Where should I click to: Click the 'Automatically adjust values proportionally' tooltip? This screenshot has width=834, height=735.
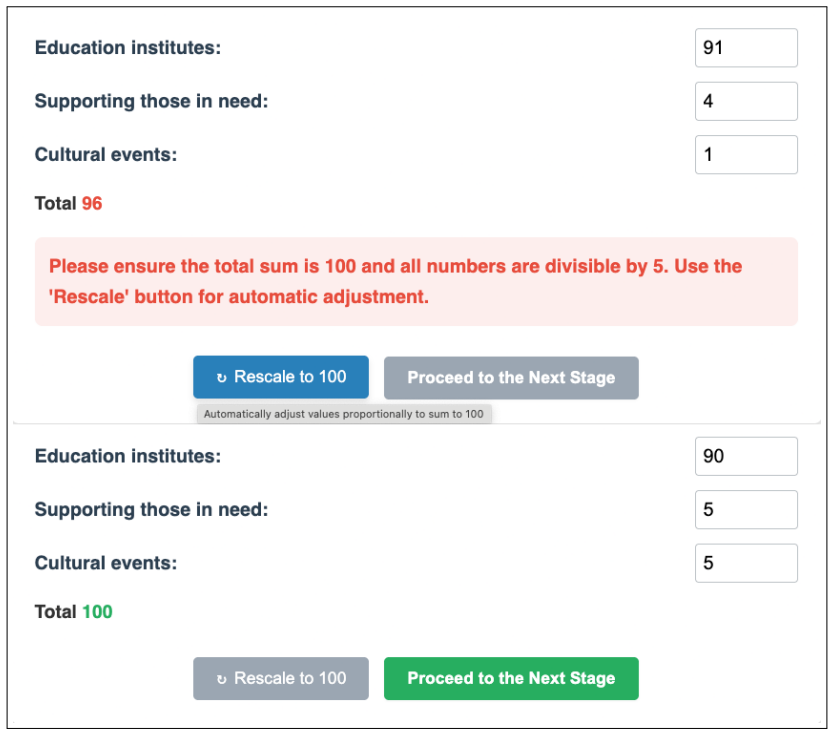[344, 414]
